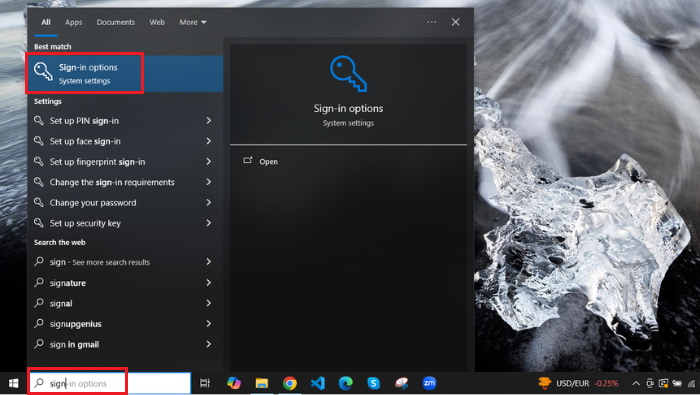Open the Snipping Tool icon in taskbar
This screenshot has width=700, height=395.
tap(401, 383)
